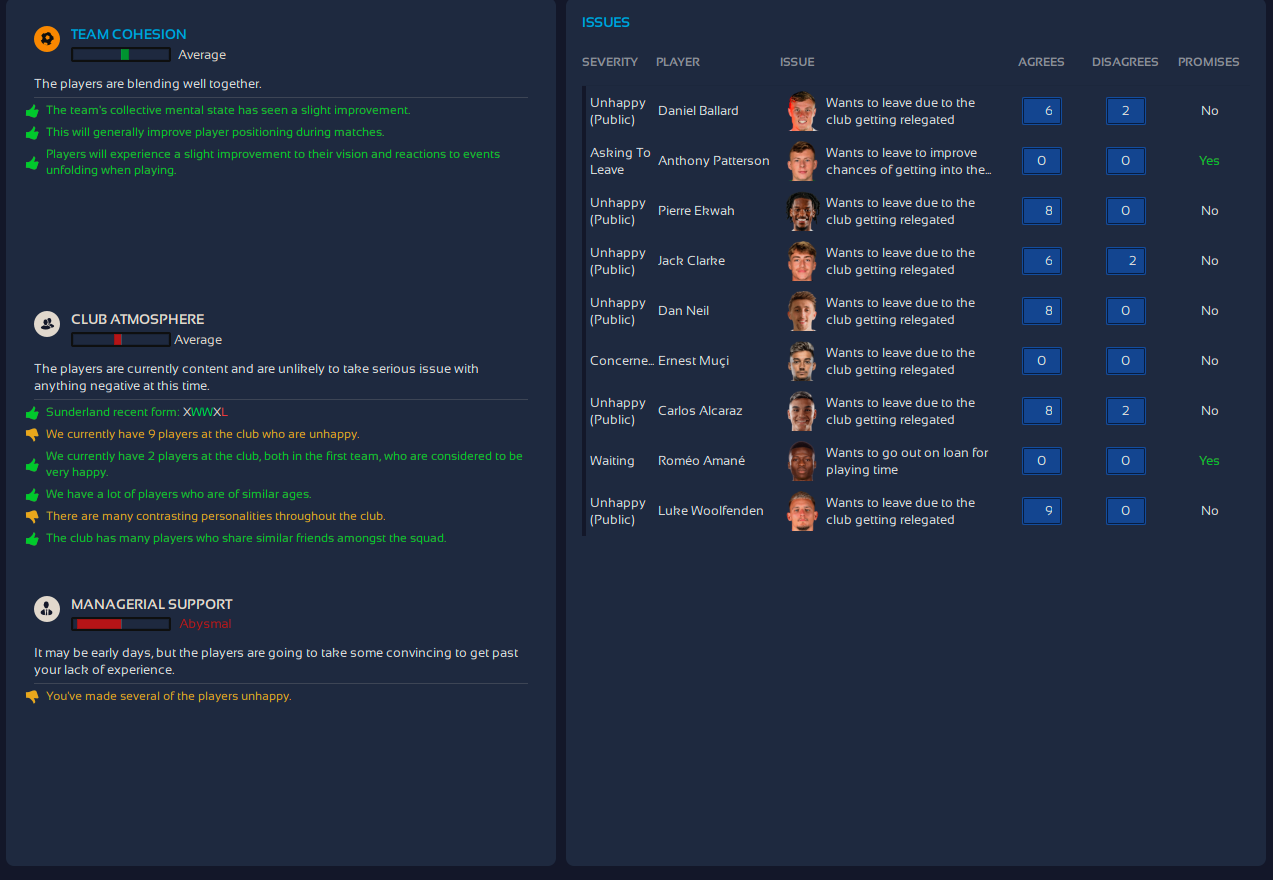Open the Team Cohesion heading
Screen dimensions: 1273x880
(128, 34)
